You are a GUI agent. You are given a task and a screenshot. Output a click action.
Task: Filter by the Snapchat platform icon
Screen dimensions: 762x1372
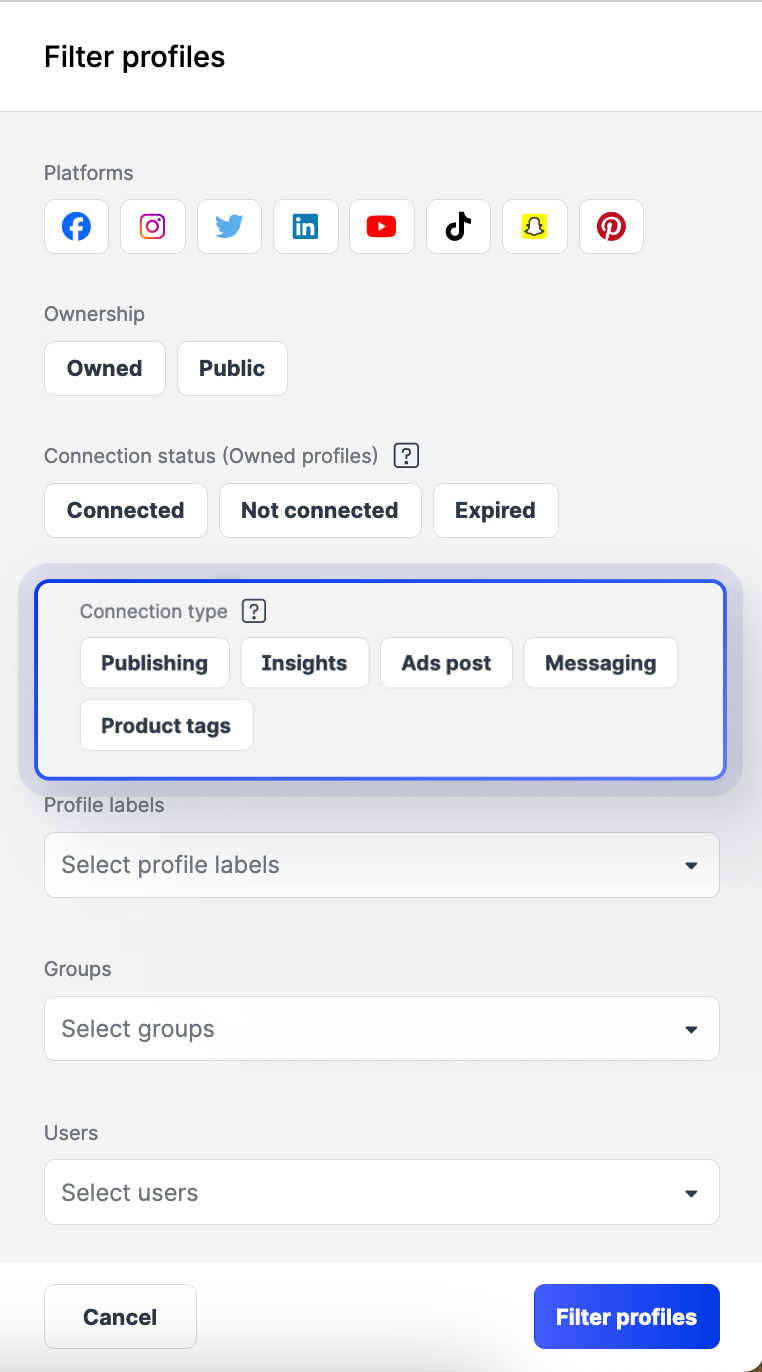coord(534,227)
